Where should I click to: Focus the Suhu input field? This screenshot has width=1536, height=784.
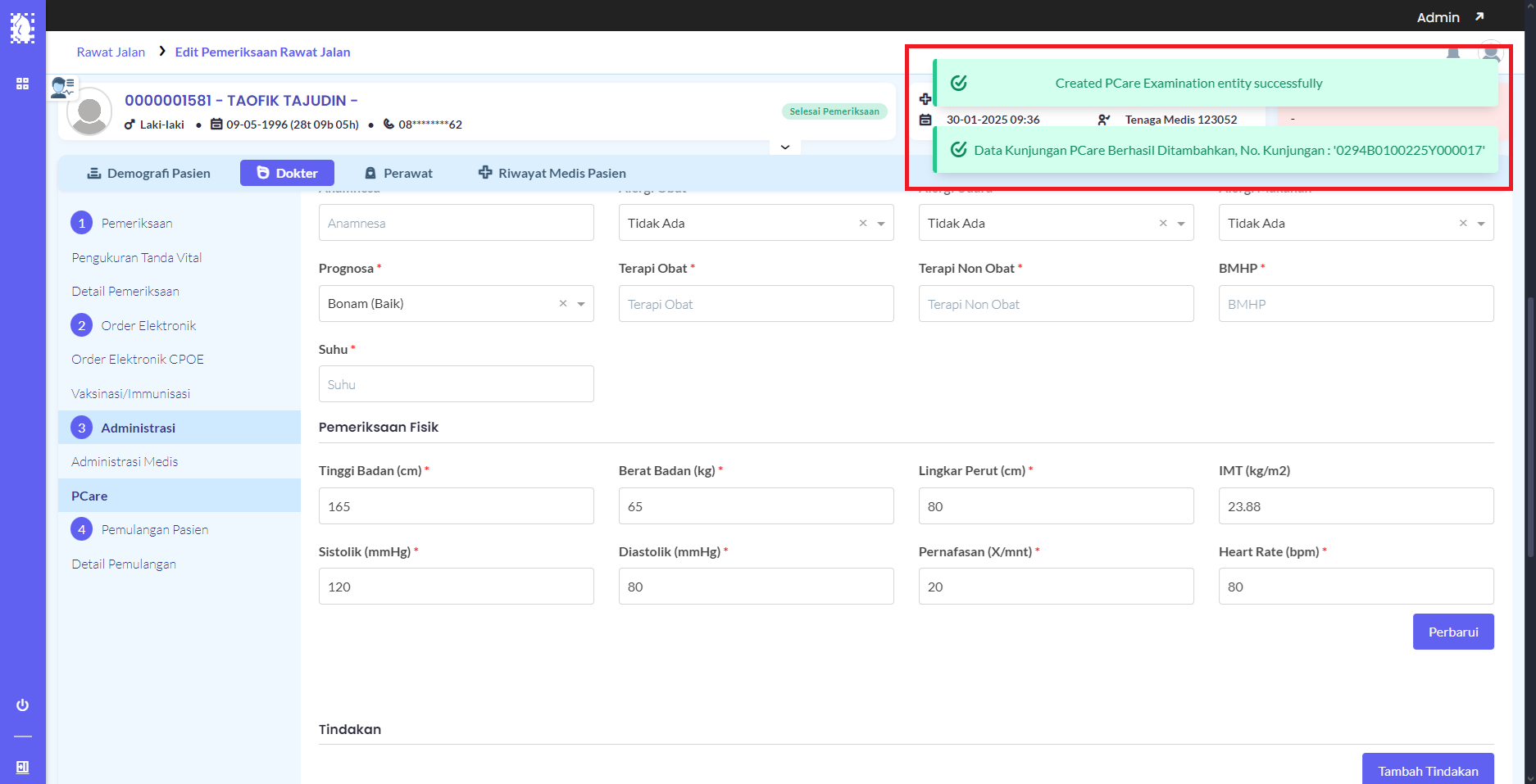[x=456, y=384]
